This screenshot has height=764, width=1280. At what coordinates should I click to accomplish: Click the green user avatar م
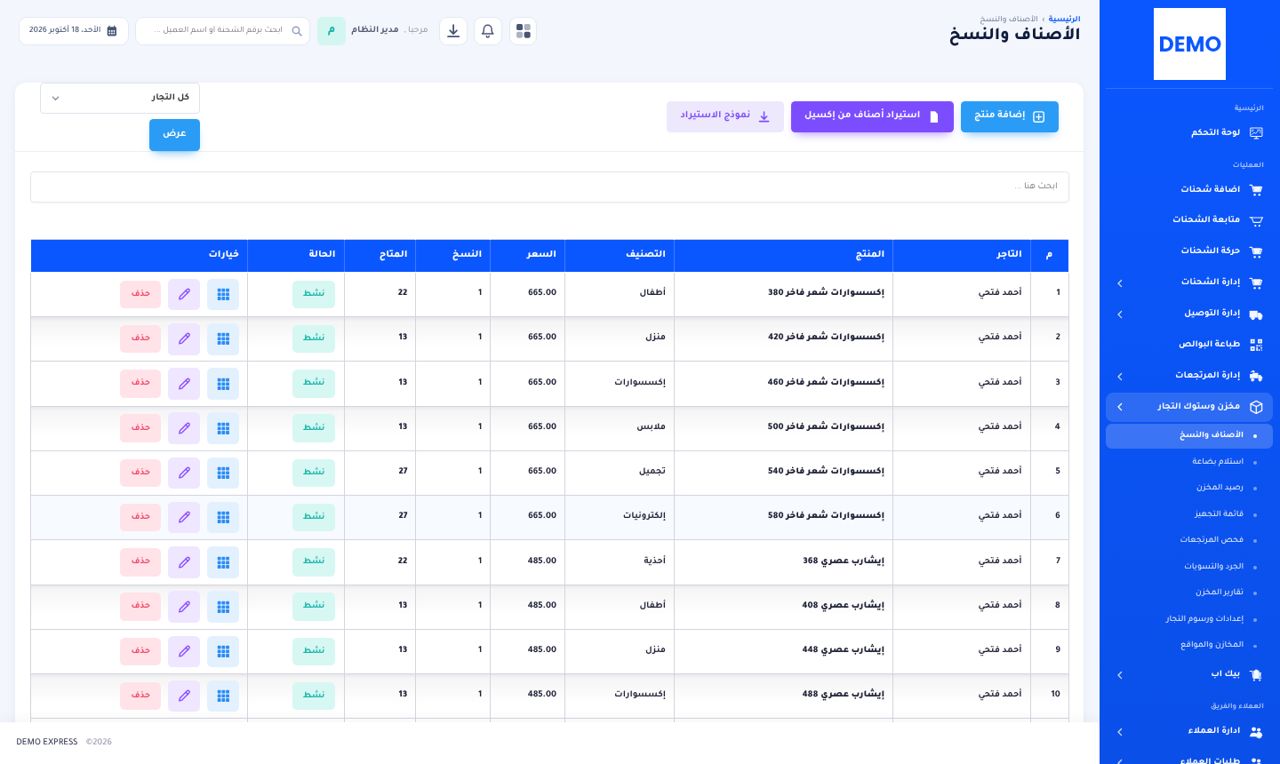331,31
